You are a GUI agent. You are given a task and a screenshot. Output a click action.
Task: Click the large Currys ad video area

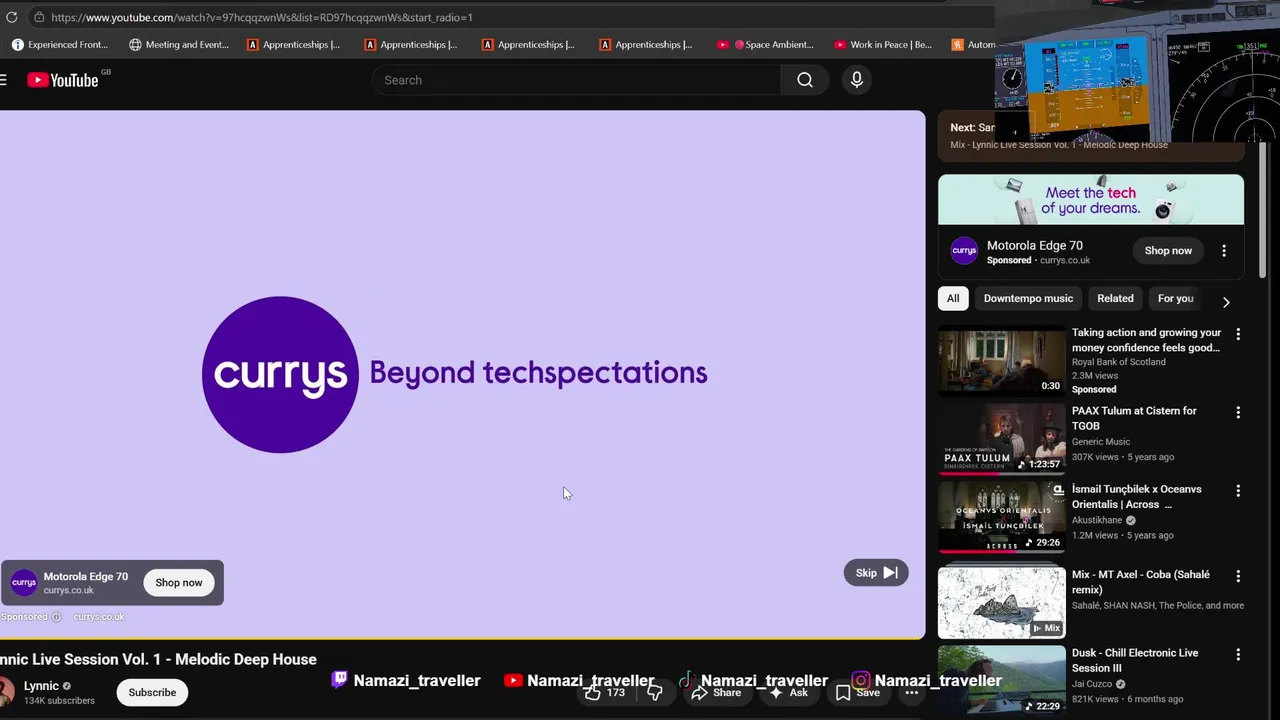[x=462, y=374]
